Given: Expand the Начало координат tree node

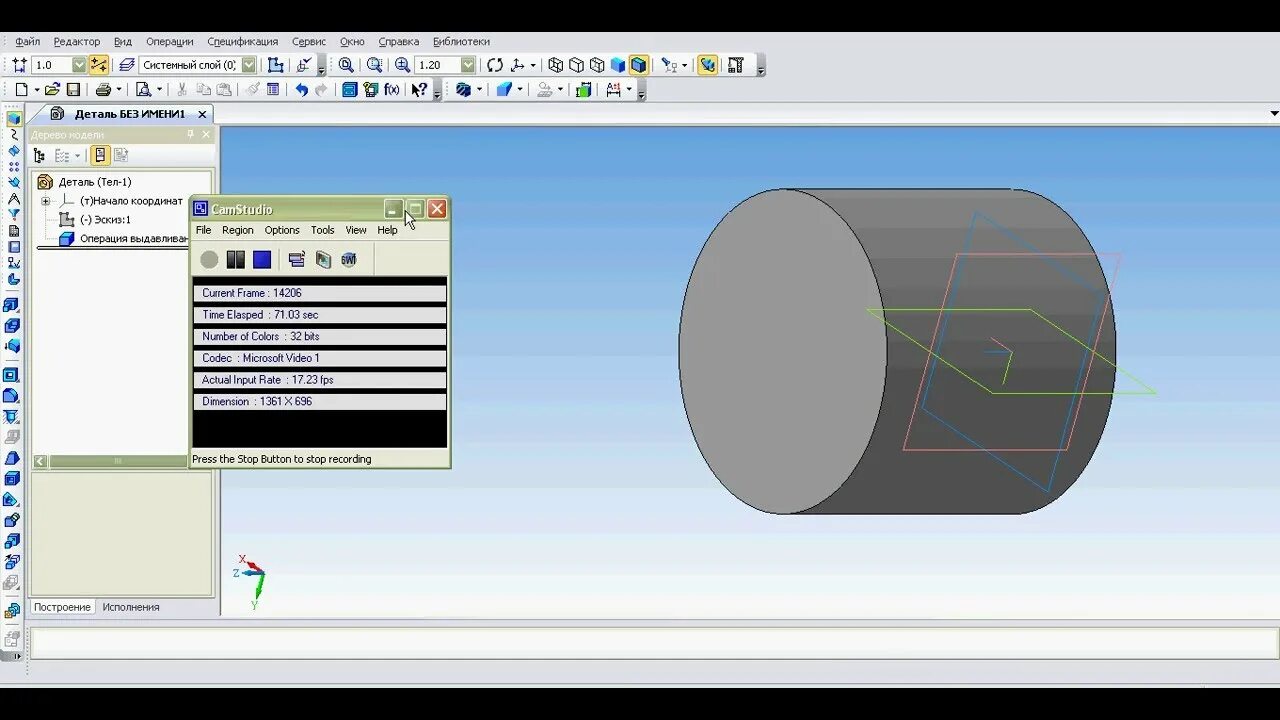Looking at the screenshot, I should [45, 201].
